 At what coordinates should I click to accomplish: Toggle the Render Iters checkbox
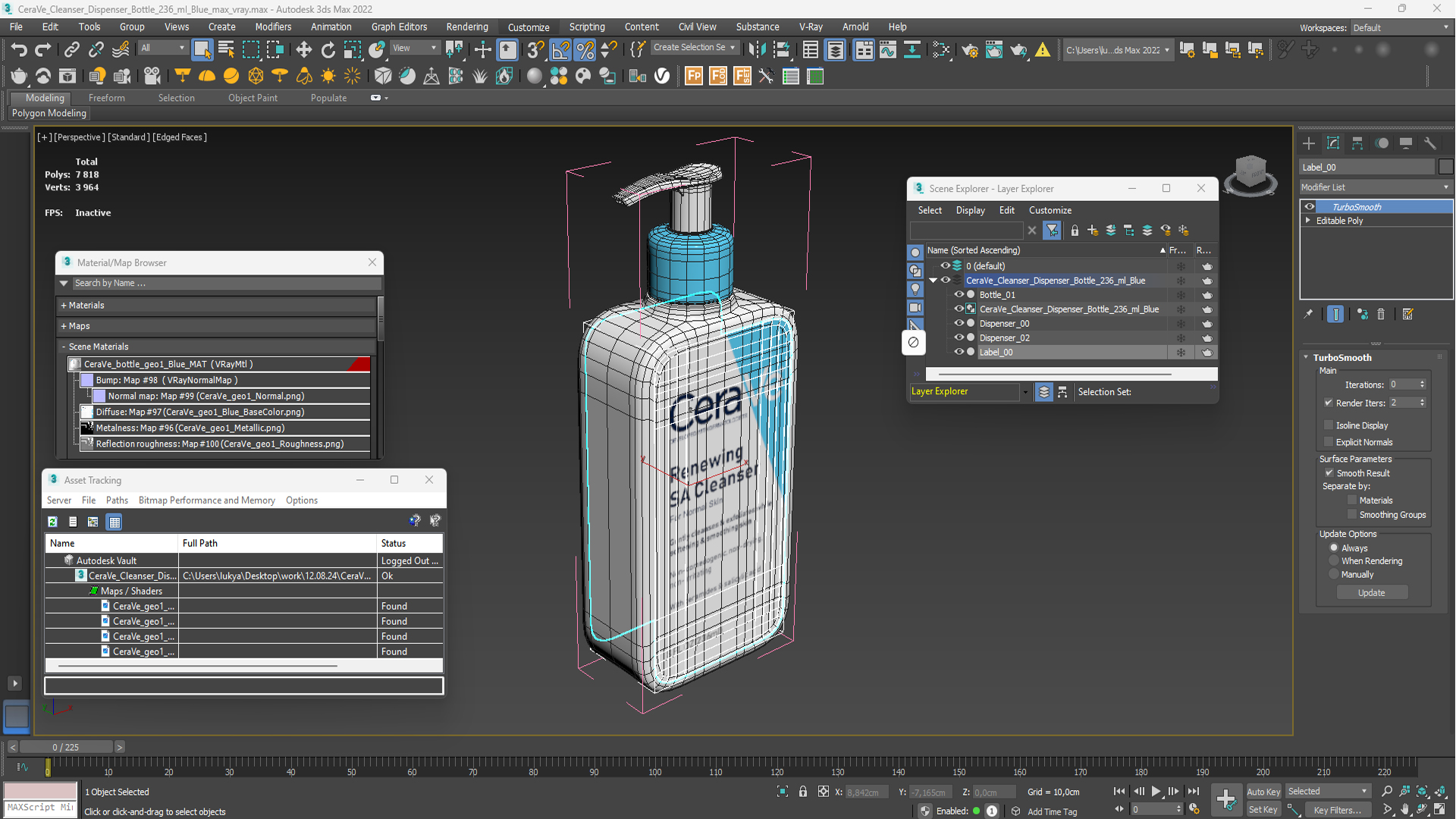pyautogui.click(x=1329, y=403)
